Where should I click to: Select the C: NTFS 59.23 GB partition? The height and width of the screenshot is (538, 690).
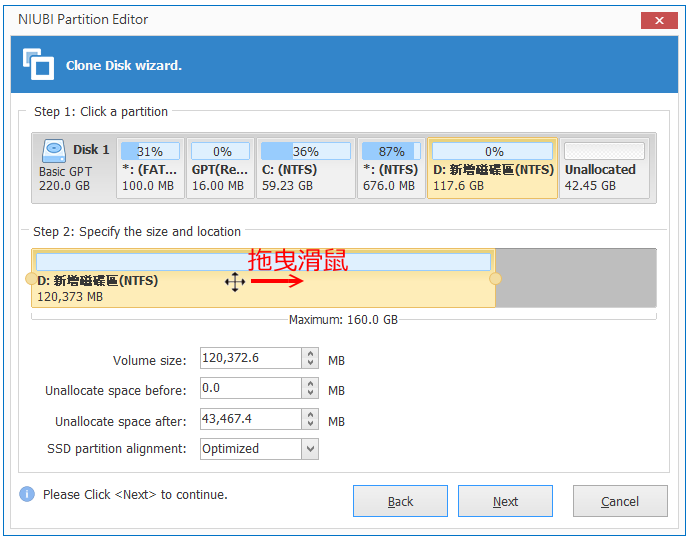tap(305, 168)
